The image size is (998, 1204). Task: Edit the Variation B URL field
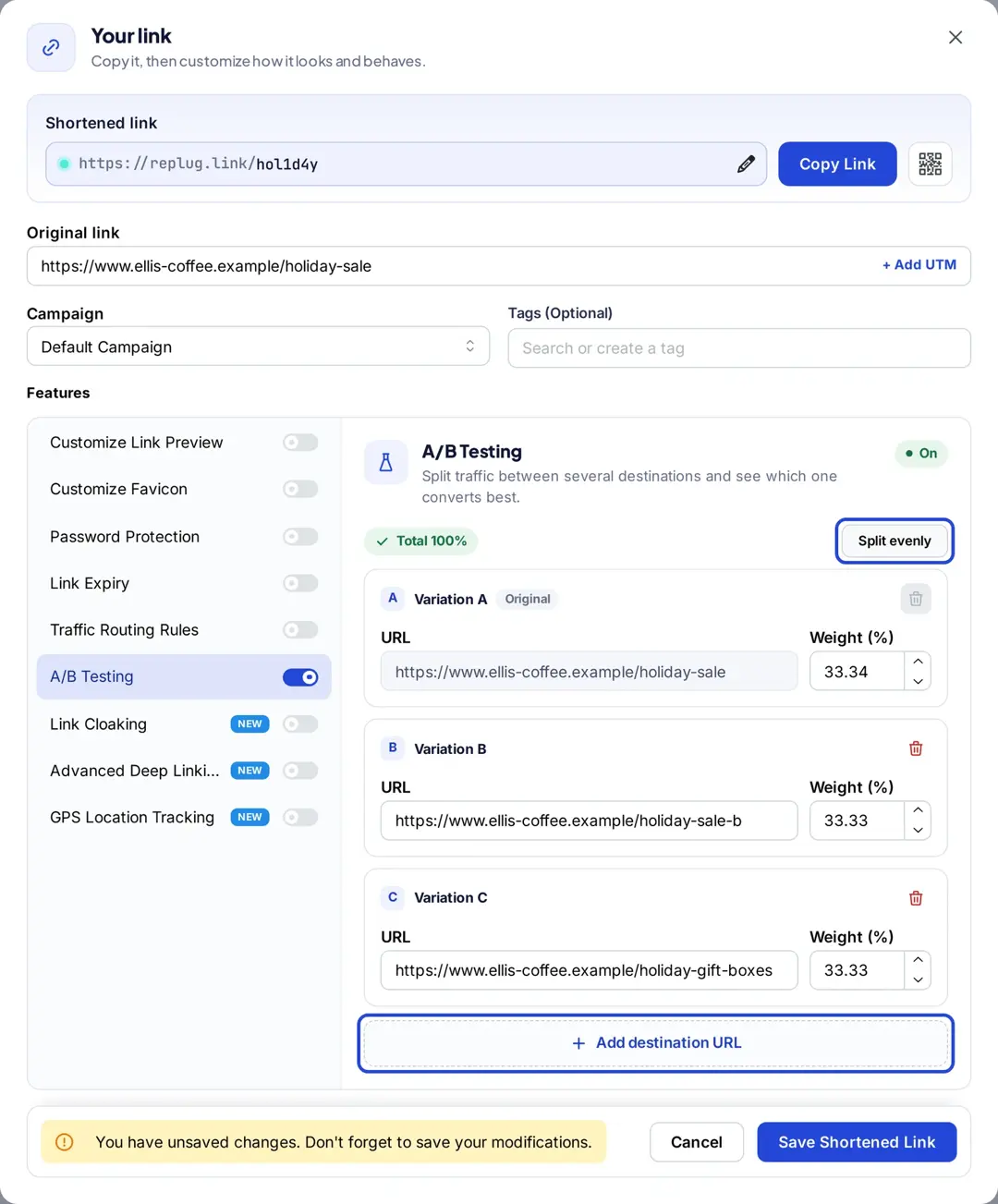(589, 821)
